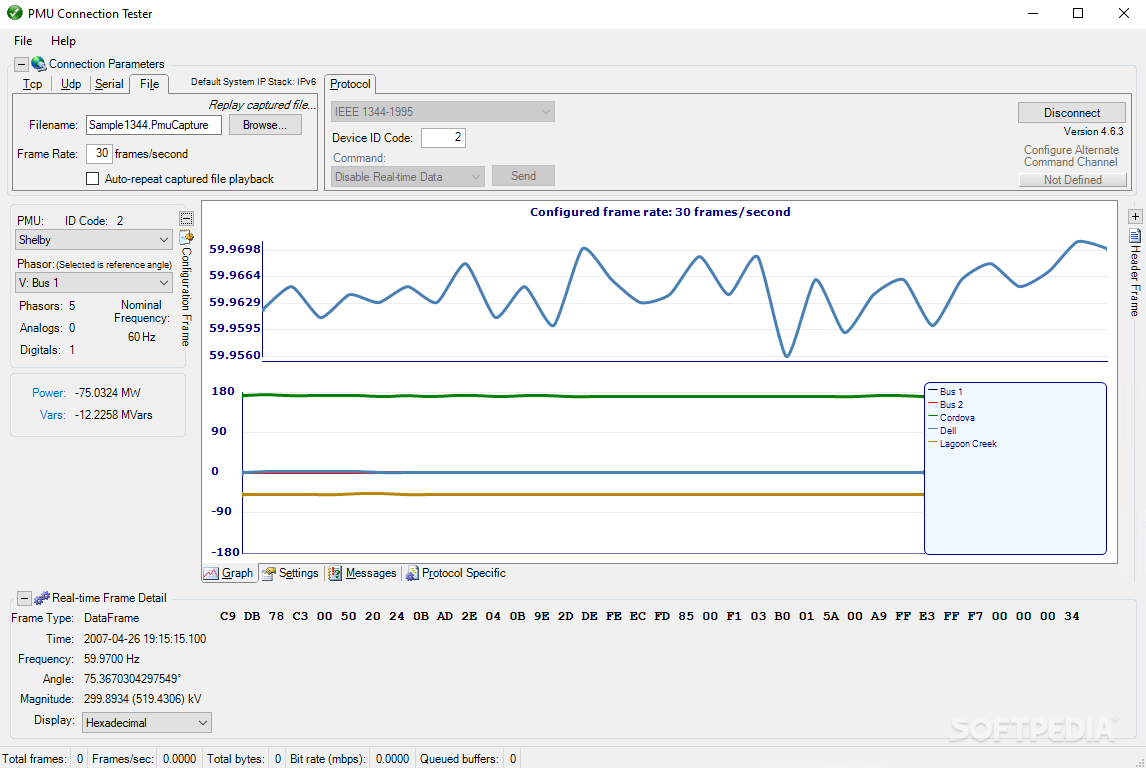Click the Time value 2007-04-26 19:15:15.100
Screen dimensions: 1146x768
[x=145, y=639]
